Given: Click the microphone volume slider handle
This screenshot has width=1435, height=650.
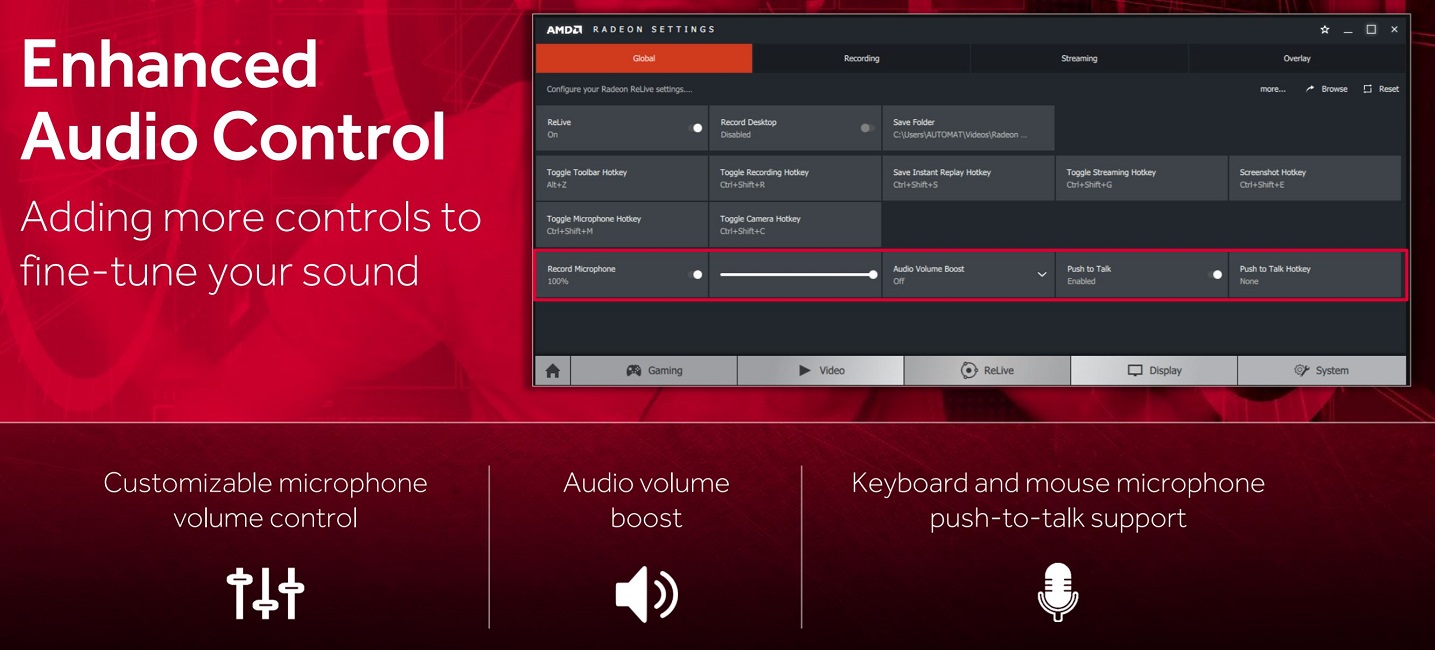Looking at the screenshot, I should pyautogui.click(x=873, y=274).
